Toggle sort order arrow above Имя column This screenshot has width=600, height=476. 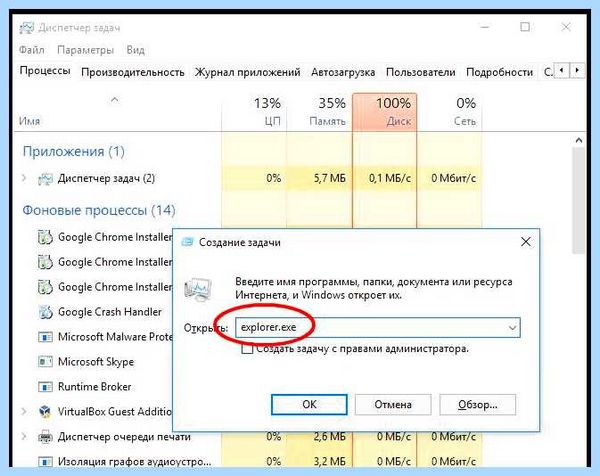point(114,100)
